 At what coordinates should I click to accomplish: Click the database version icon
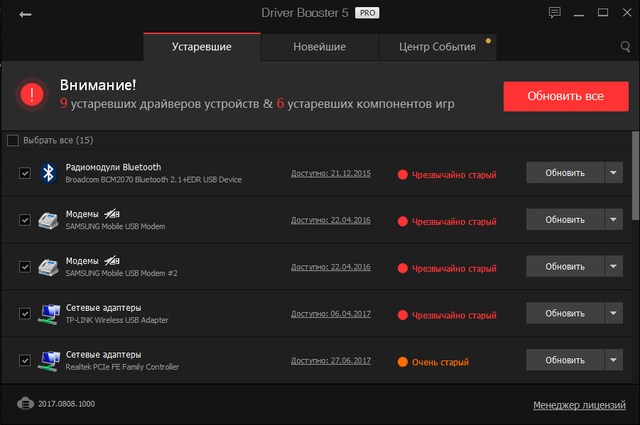tap(25, 403)
